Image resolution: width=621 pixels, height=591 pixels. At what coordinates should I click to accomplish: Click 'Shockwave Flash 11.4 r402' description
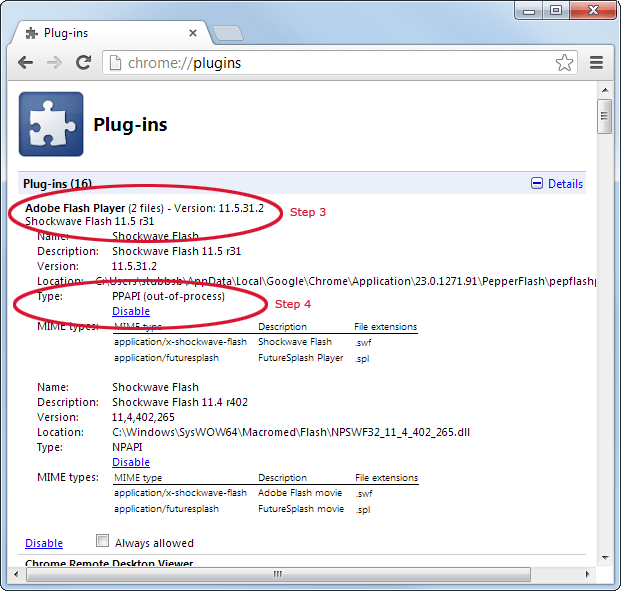click(180, 402)
